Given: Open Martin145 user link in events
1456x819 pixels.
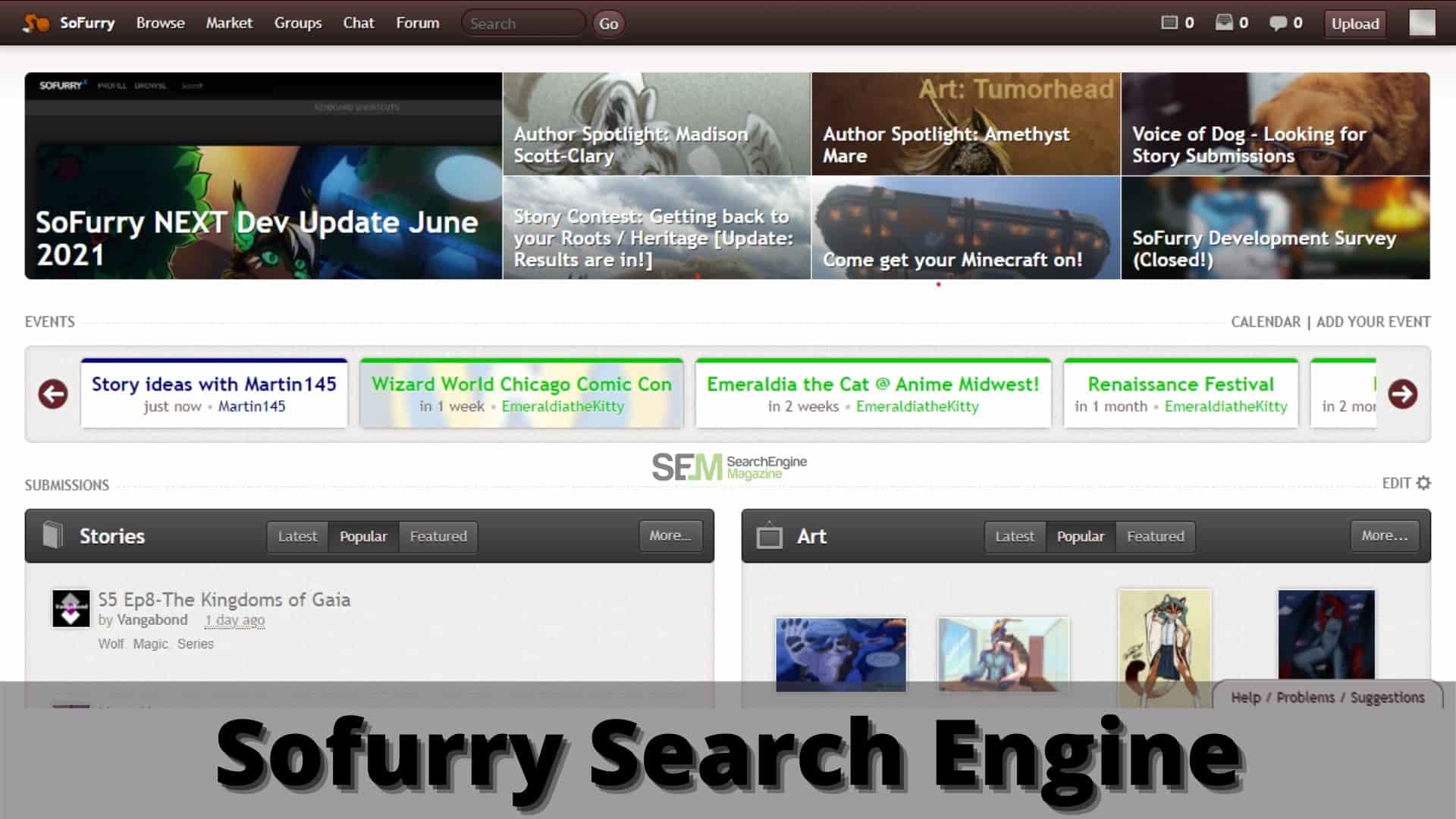Looking at the screenshot, I should click(x=252, y=406).
